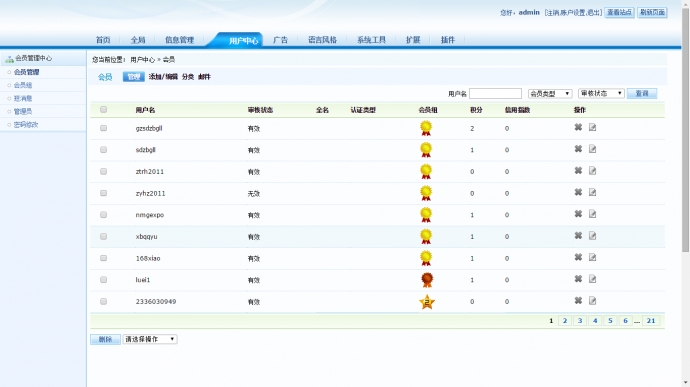Viewport: 690px width, 387px height.
Task: Open edit icon for user luei1
Action: (x=592, y=279)
